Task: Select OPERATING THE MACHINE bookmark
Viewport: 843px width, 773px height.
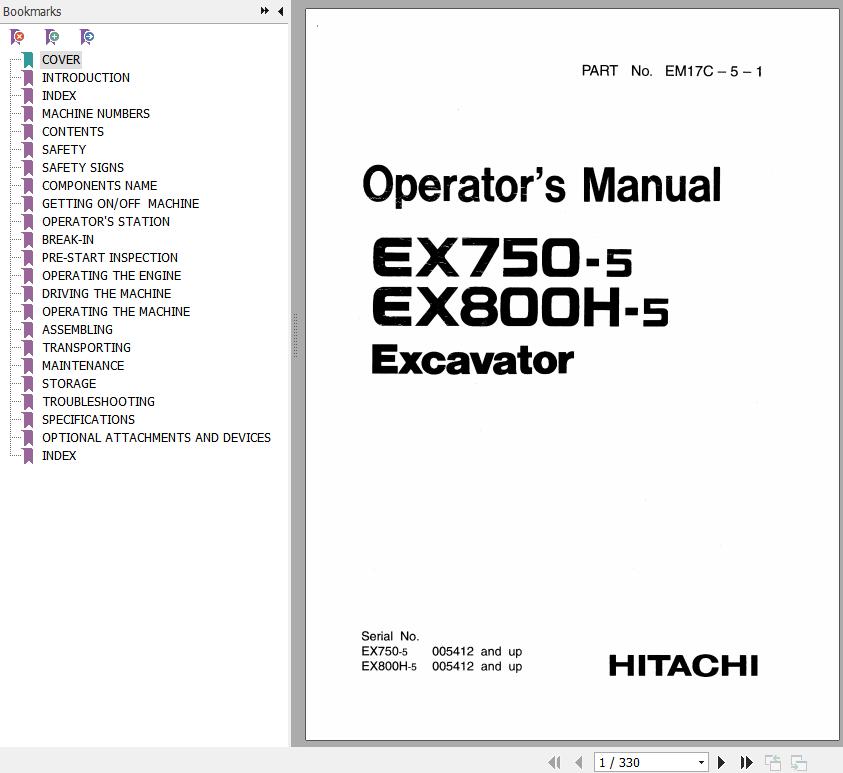Action: (x=116, y=312)
